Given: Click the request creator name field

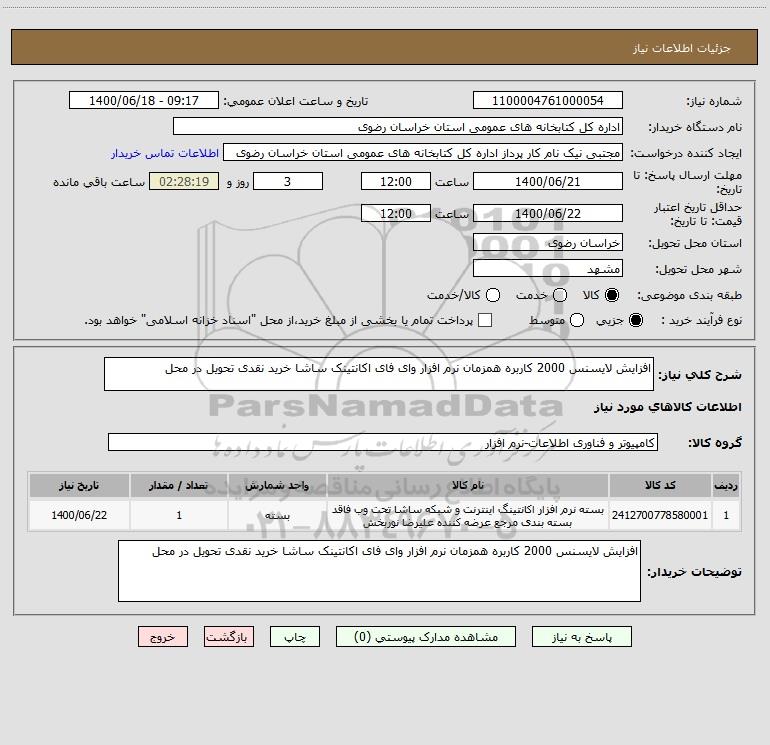Looking at the screenshot, I should point(423,153).
